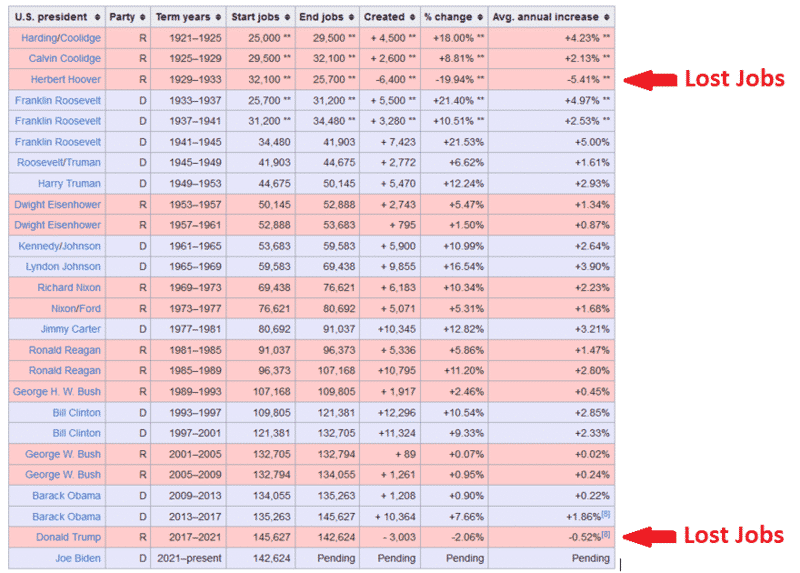800x573 pixels.
Task: Click the Joe Biden link
Action: point(75,558)
